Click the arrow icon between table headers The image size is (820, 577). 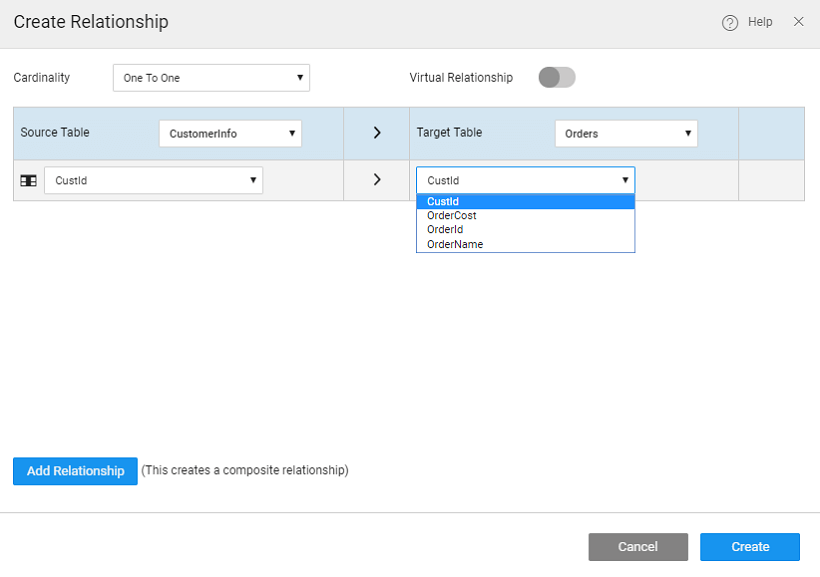click(x=377, y=133)
